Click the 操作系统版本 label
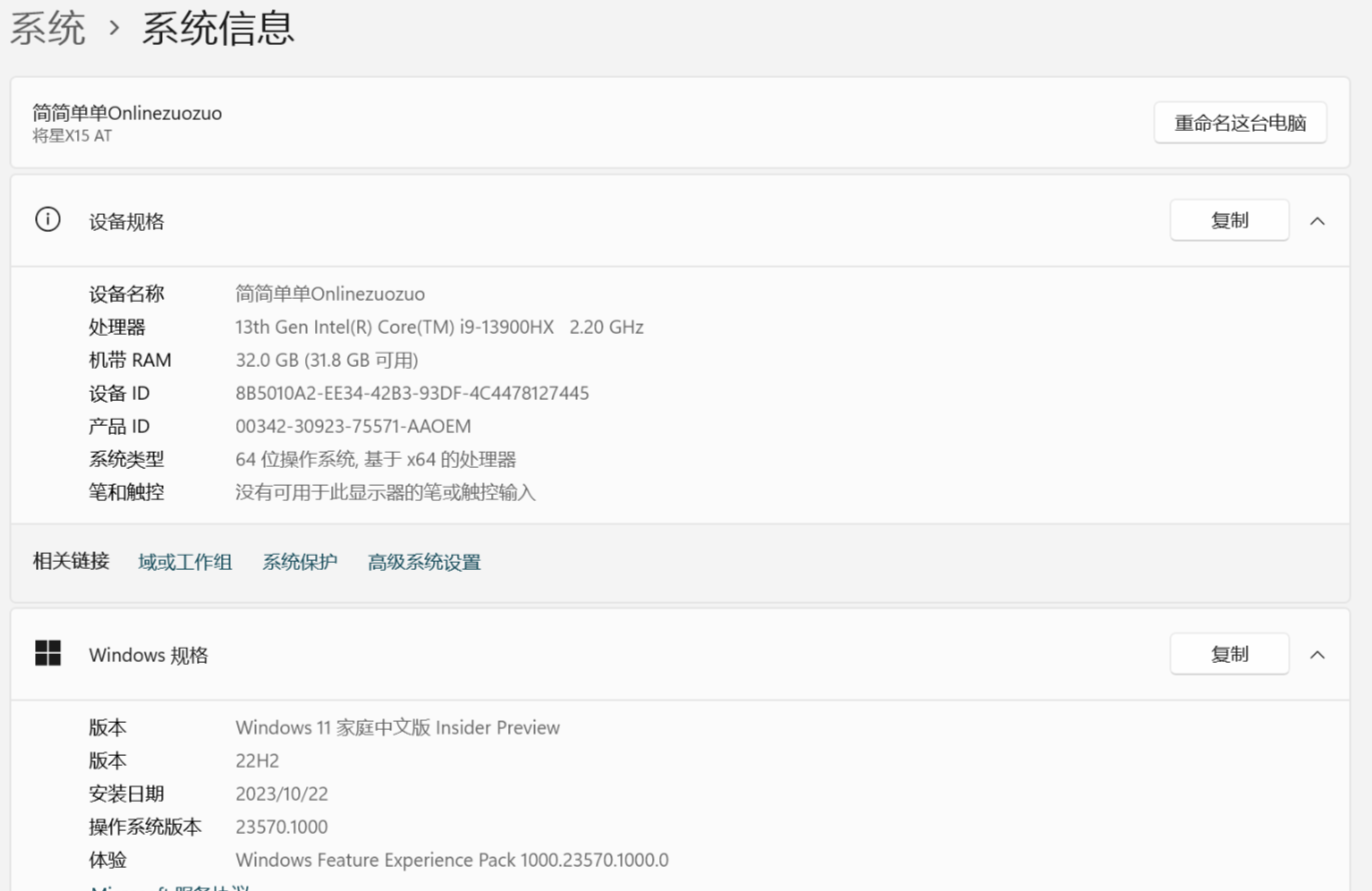This screenshot has width=1372, height=891. pyautogui.click(x=146, y=827)
